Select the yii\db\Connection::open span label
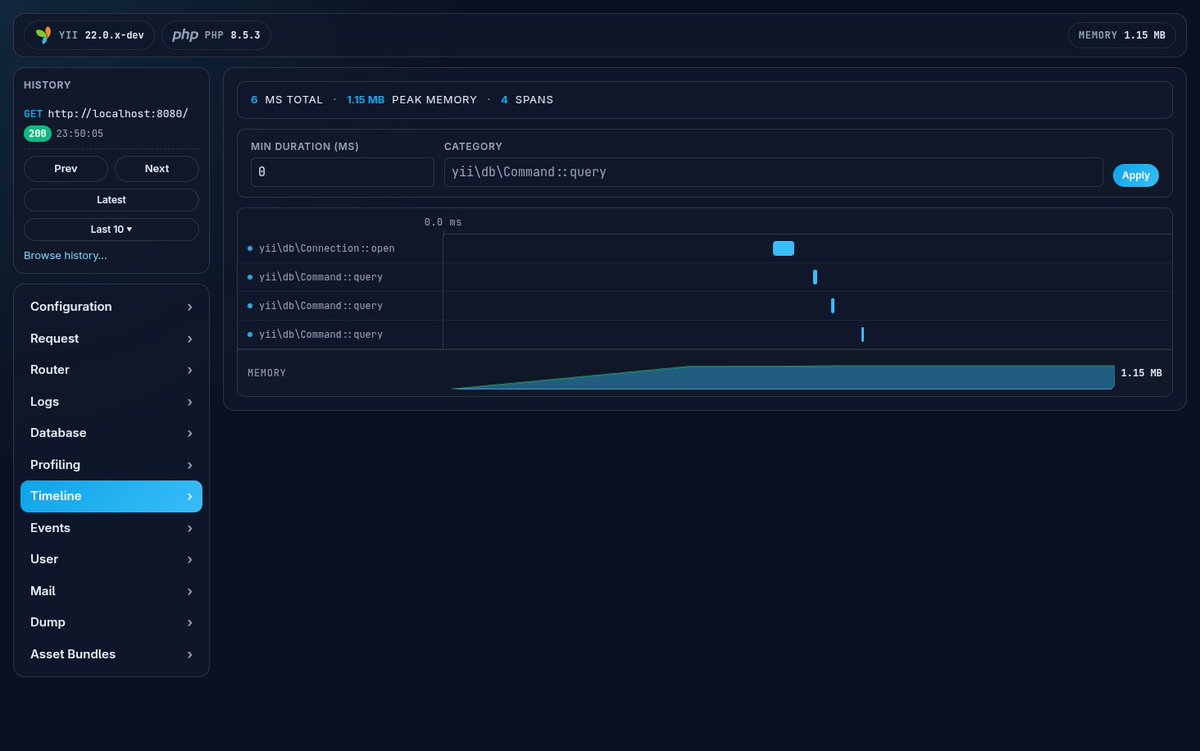1200x751 pixels. pos(327,248)
